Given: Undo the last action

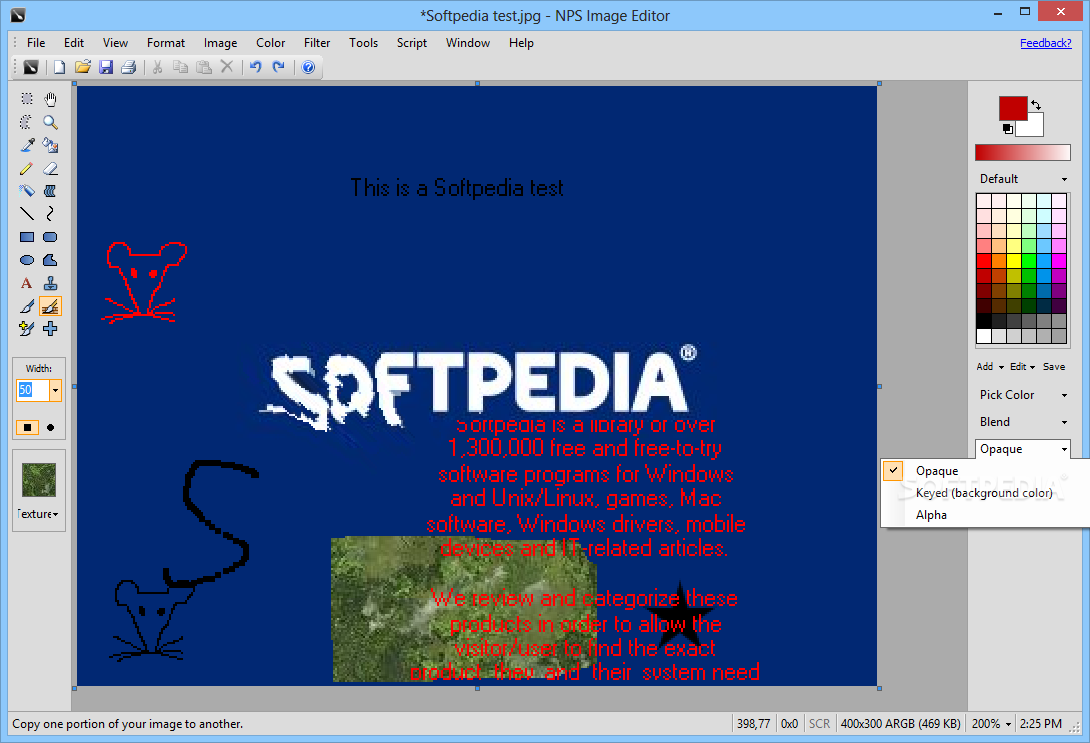Looking at the screenshot, I should click(x=256, y=67).
